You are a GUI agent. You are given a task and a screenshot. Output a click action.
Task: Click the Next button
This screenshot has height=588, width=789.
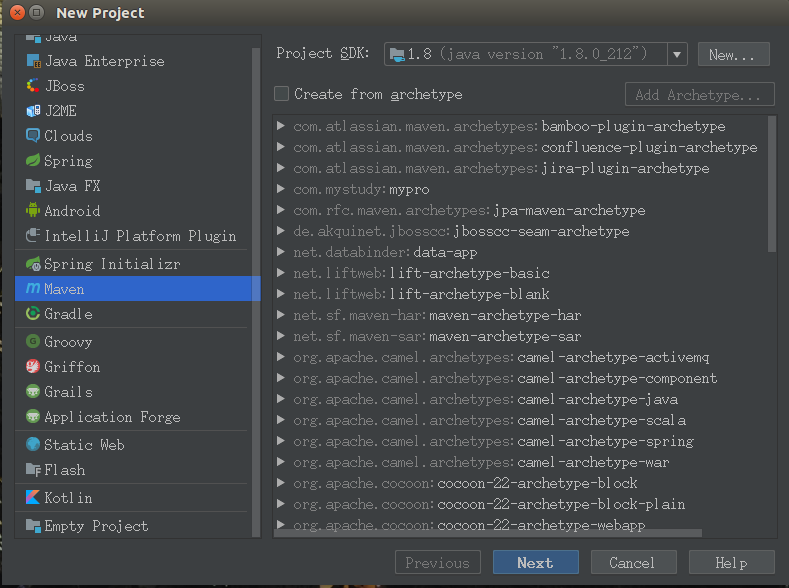[535, 562]
